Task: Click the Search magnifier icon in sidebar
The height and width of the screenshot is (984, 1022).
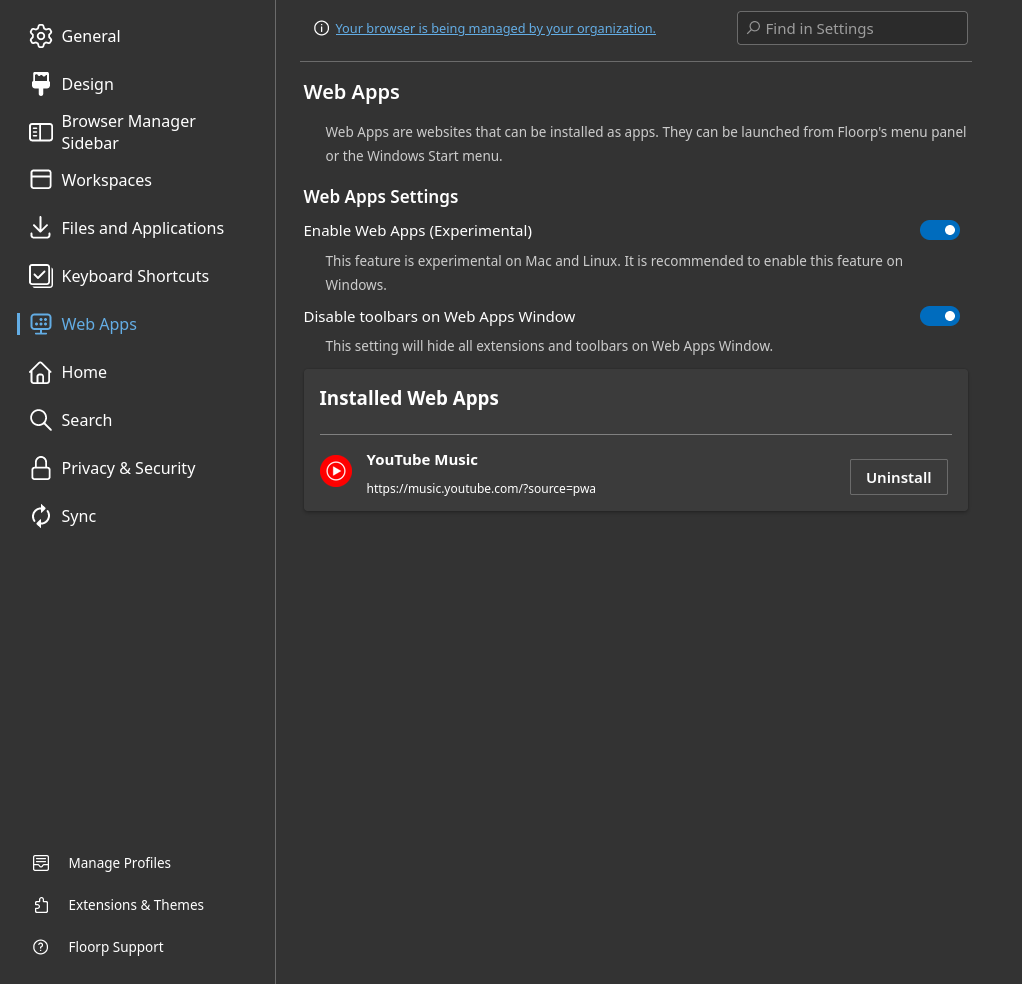Action: (x=41, y=420)
